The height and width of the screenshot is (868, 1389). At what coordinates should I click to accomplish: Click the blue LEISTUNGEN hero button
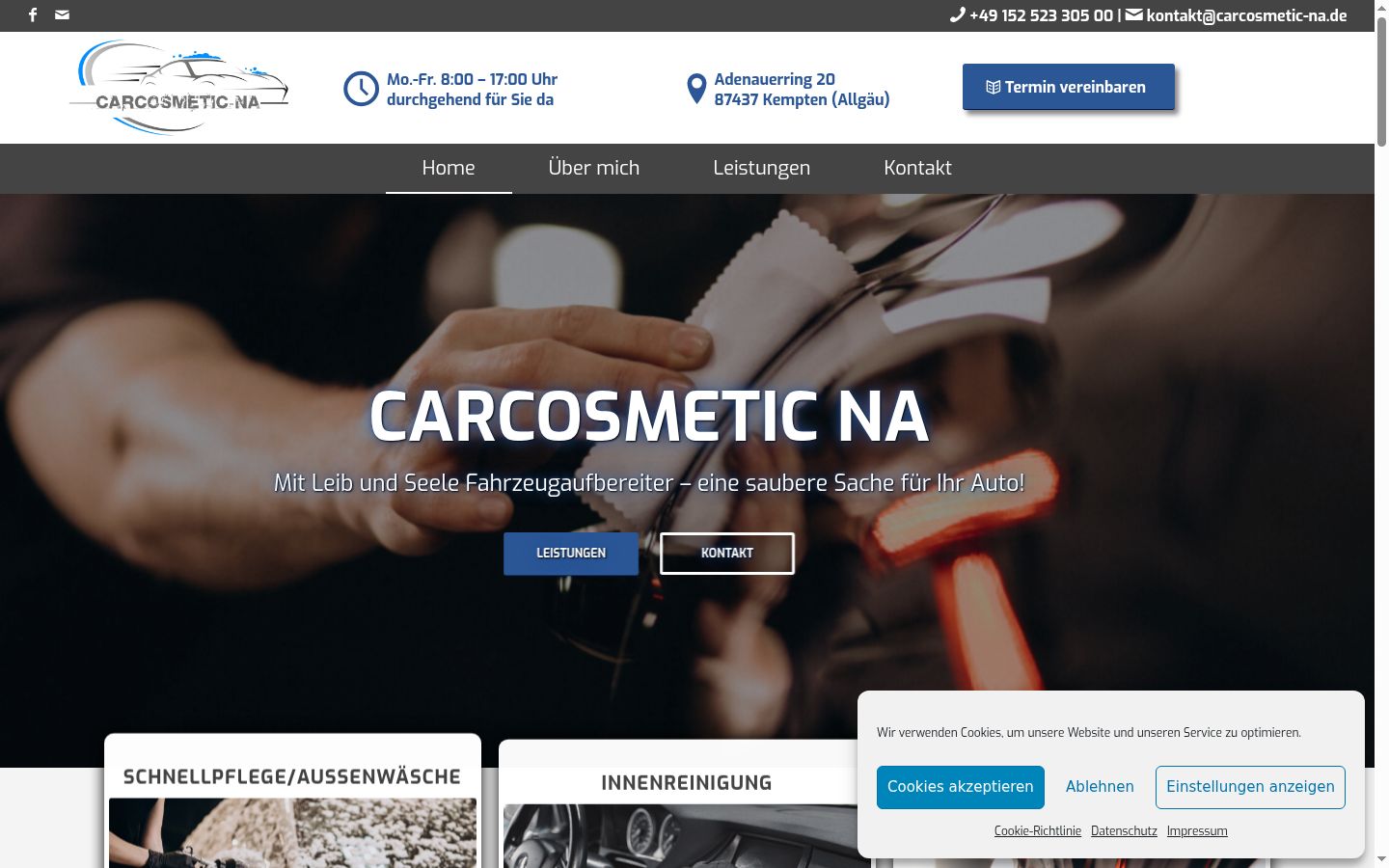click(571, 554)
